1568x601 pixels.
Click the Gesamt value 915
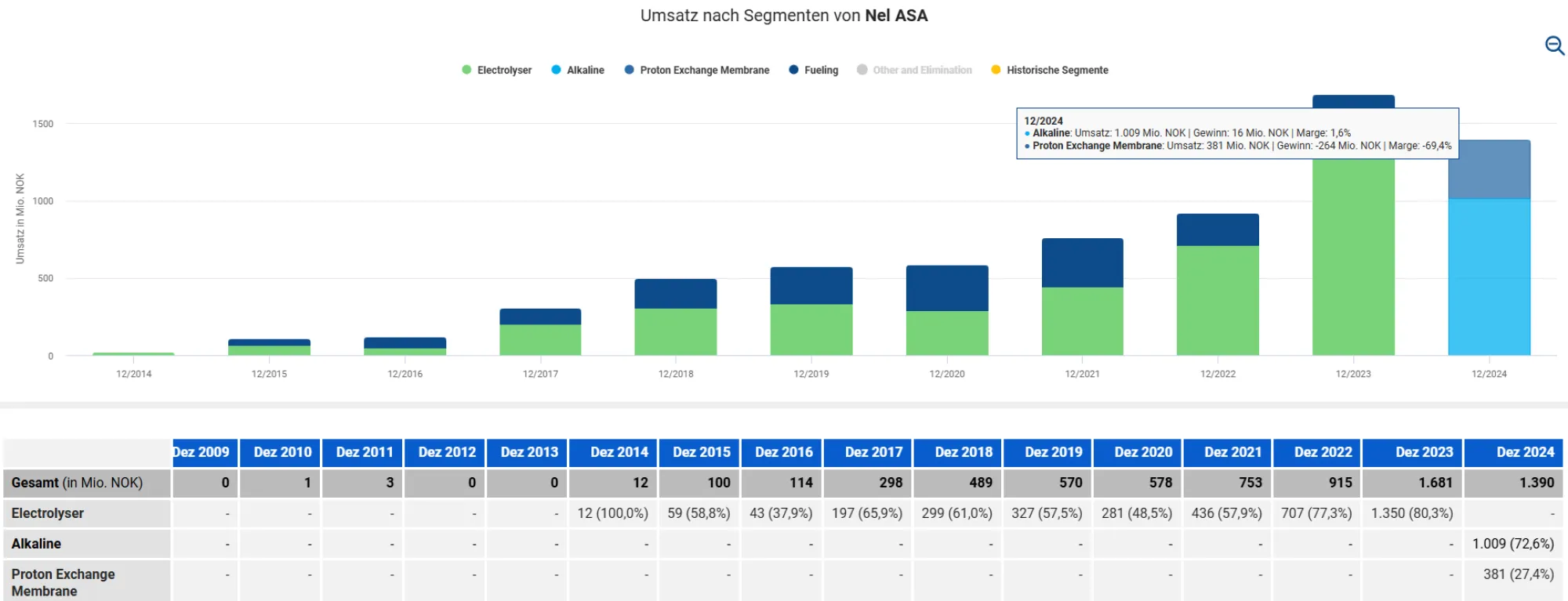pyautogui.click(x=1317, y=483)
